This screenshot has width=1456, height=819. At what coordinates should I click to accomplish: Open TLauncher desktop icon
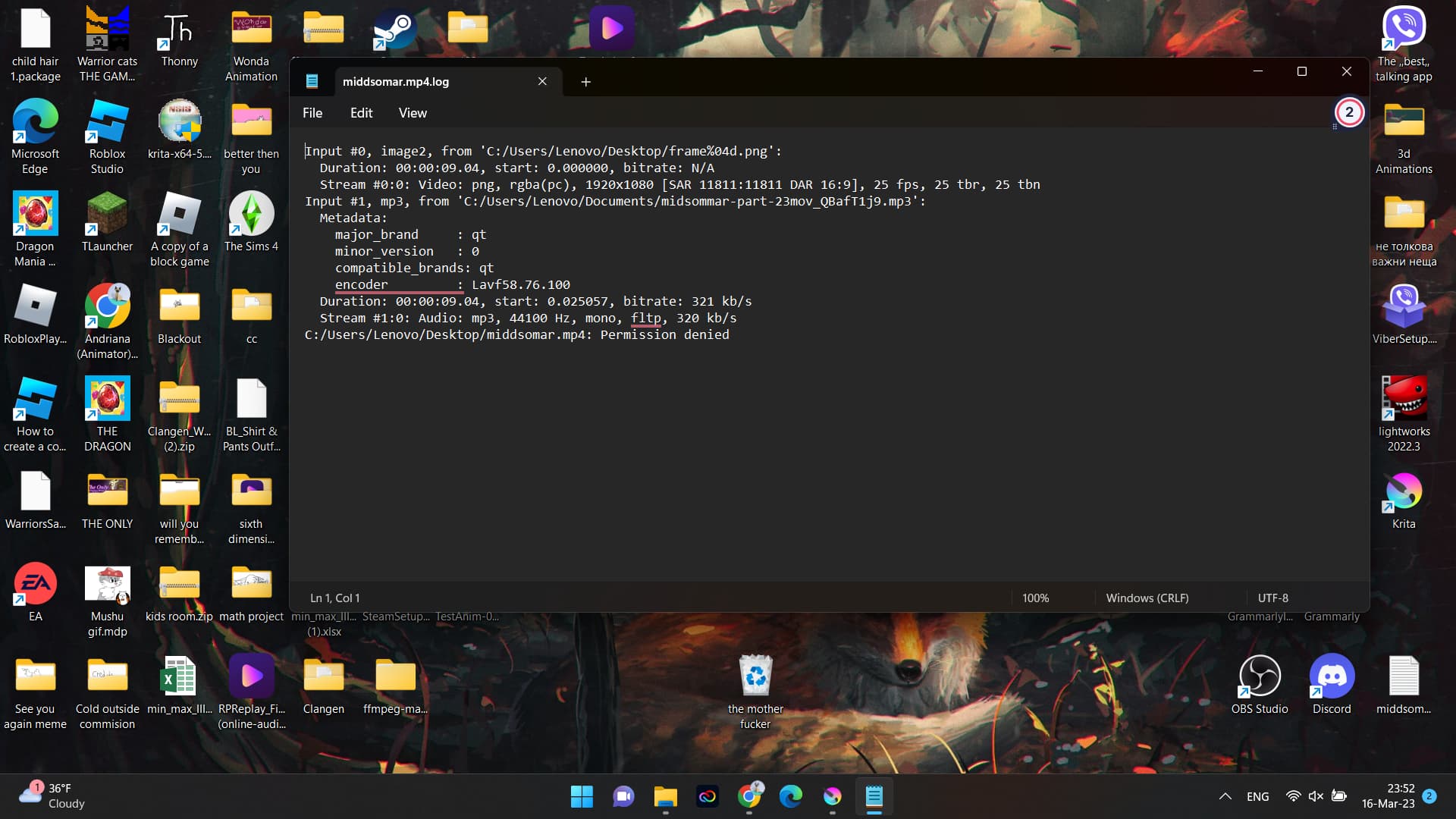point(107,215)
